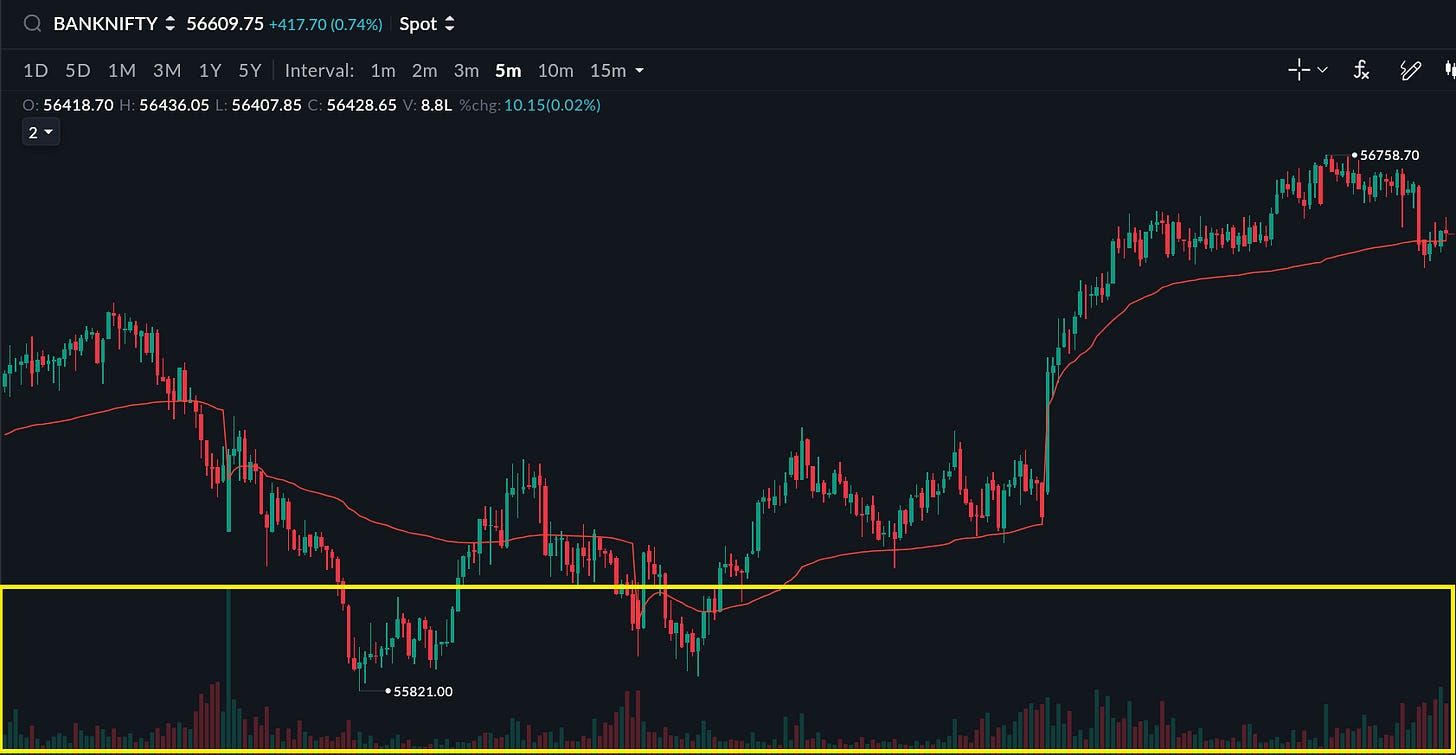Image resolution: width=1456 pixels, height=755 pixels.
Task: Select the 5D time range
Action: 77,71
